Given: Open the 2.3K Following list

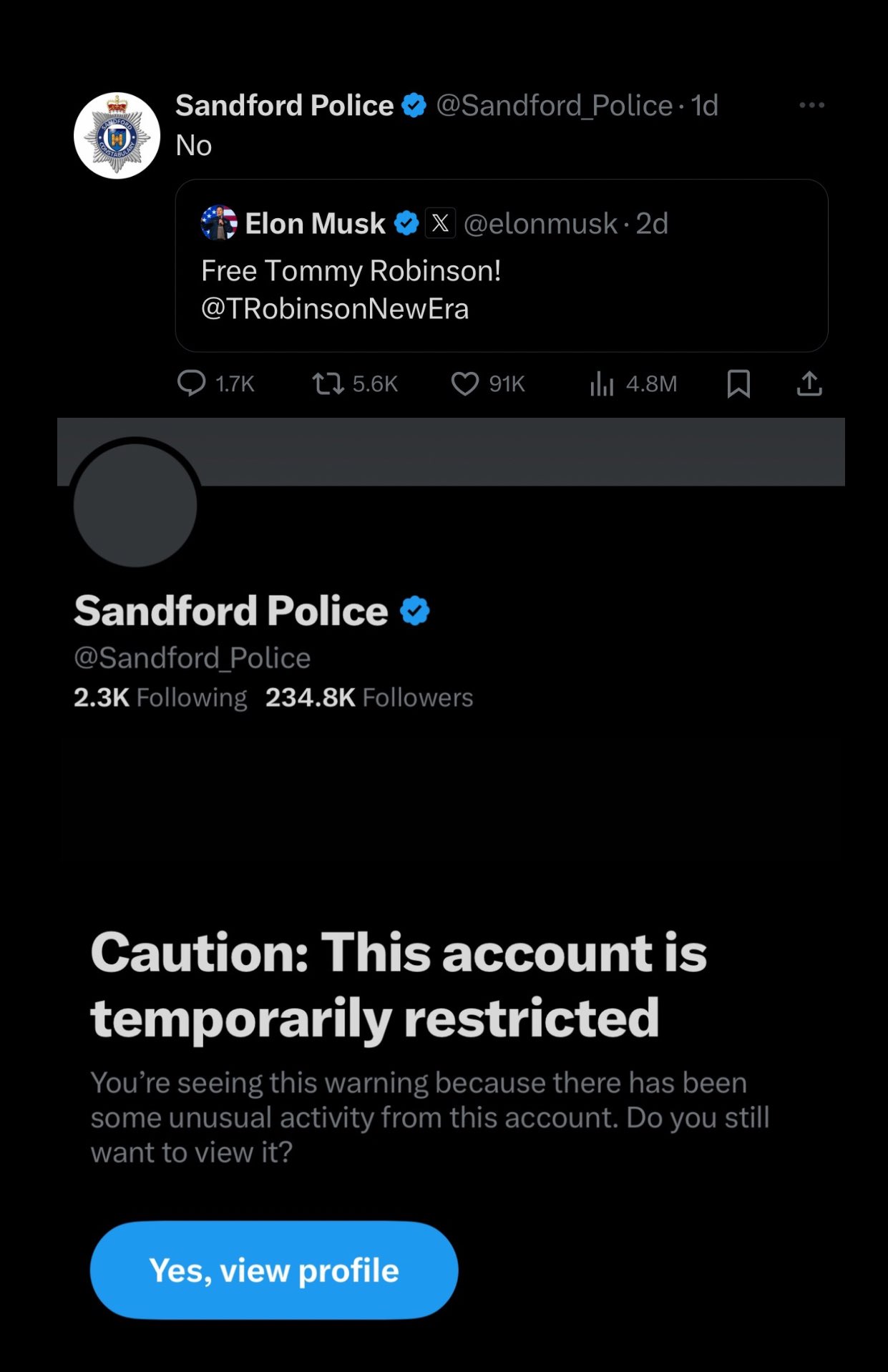Looking at the screenshot, I should click(x=160, y=697).
